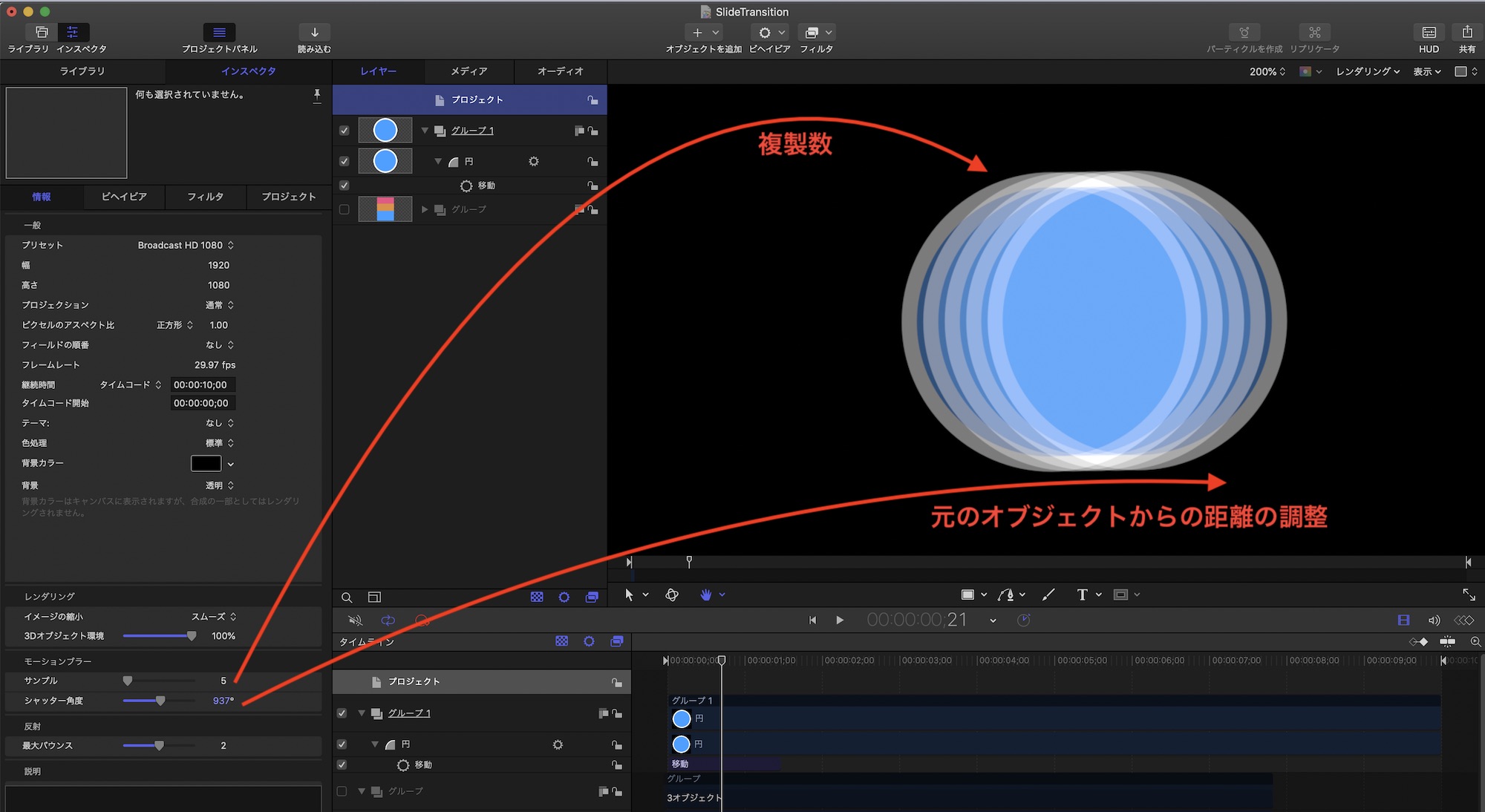Disable the 移動 behavior checkbox

click(x=345, y=186)
